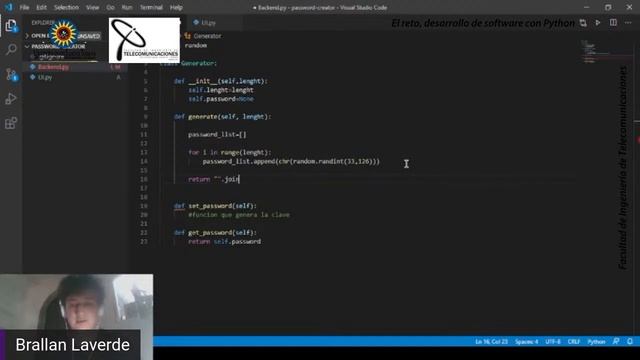Viewport: 640px width, 360px height.
Task: Click the 'def get_password(self):' line
Action: [215, 233]
